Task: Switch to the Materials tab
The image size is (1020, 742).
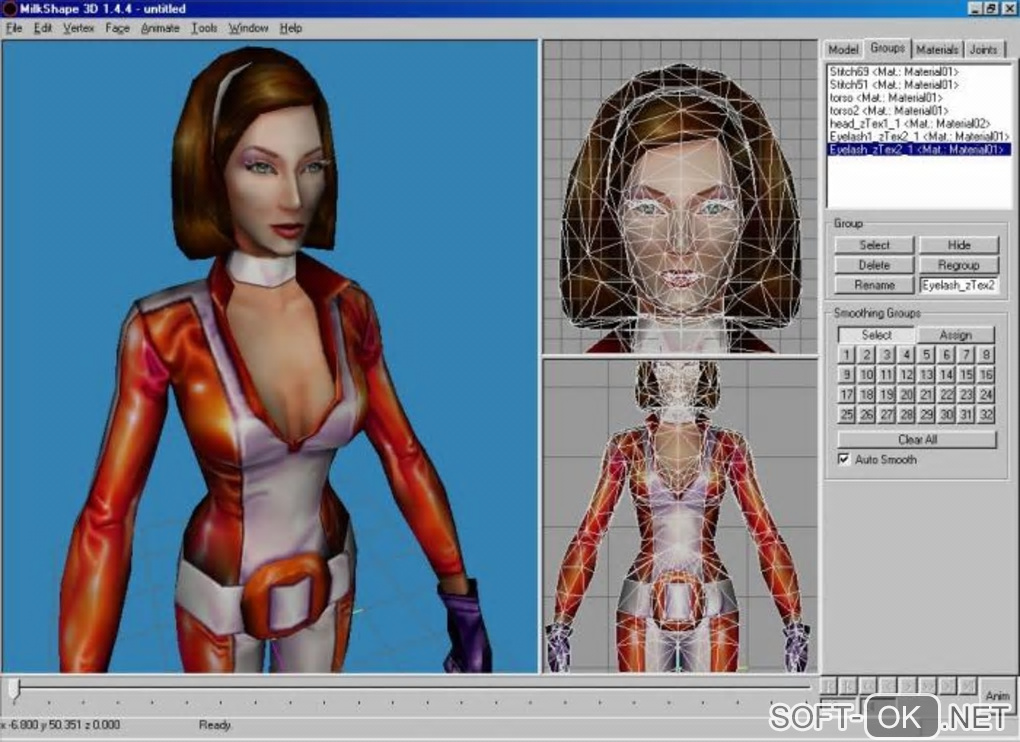Action: 937,49
